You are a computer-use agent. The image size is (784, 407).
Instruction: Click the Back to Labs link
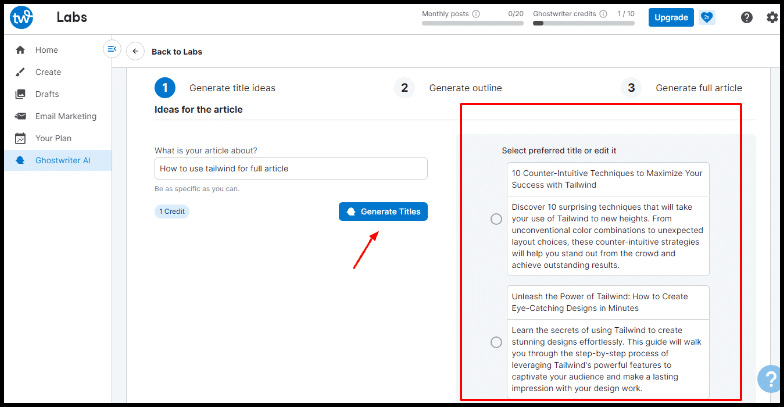click(x=176, y=52)
